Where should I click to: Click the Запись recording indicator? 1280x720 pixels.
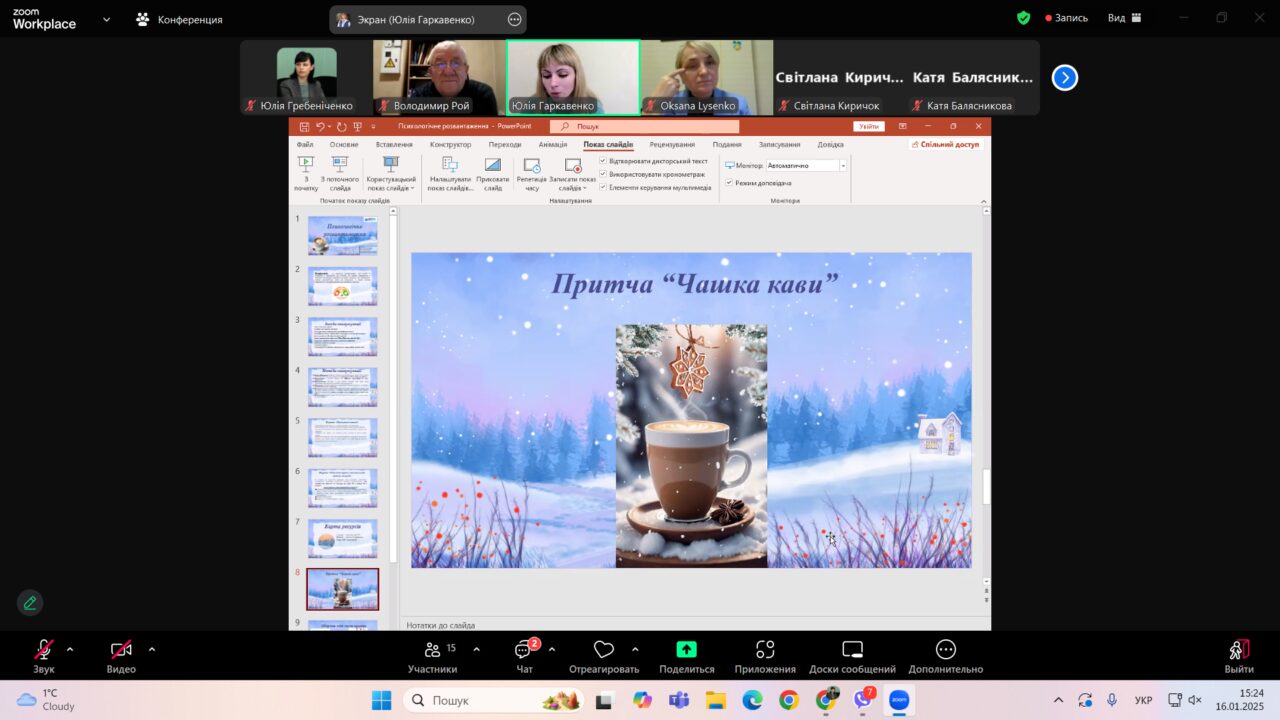coord(1067,18)
